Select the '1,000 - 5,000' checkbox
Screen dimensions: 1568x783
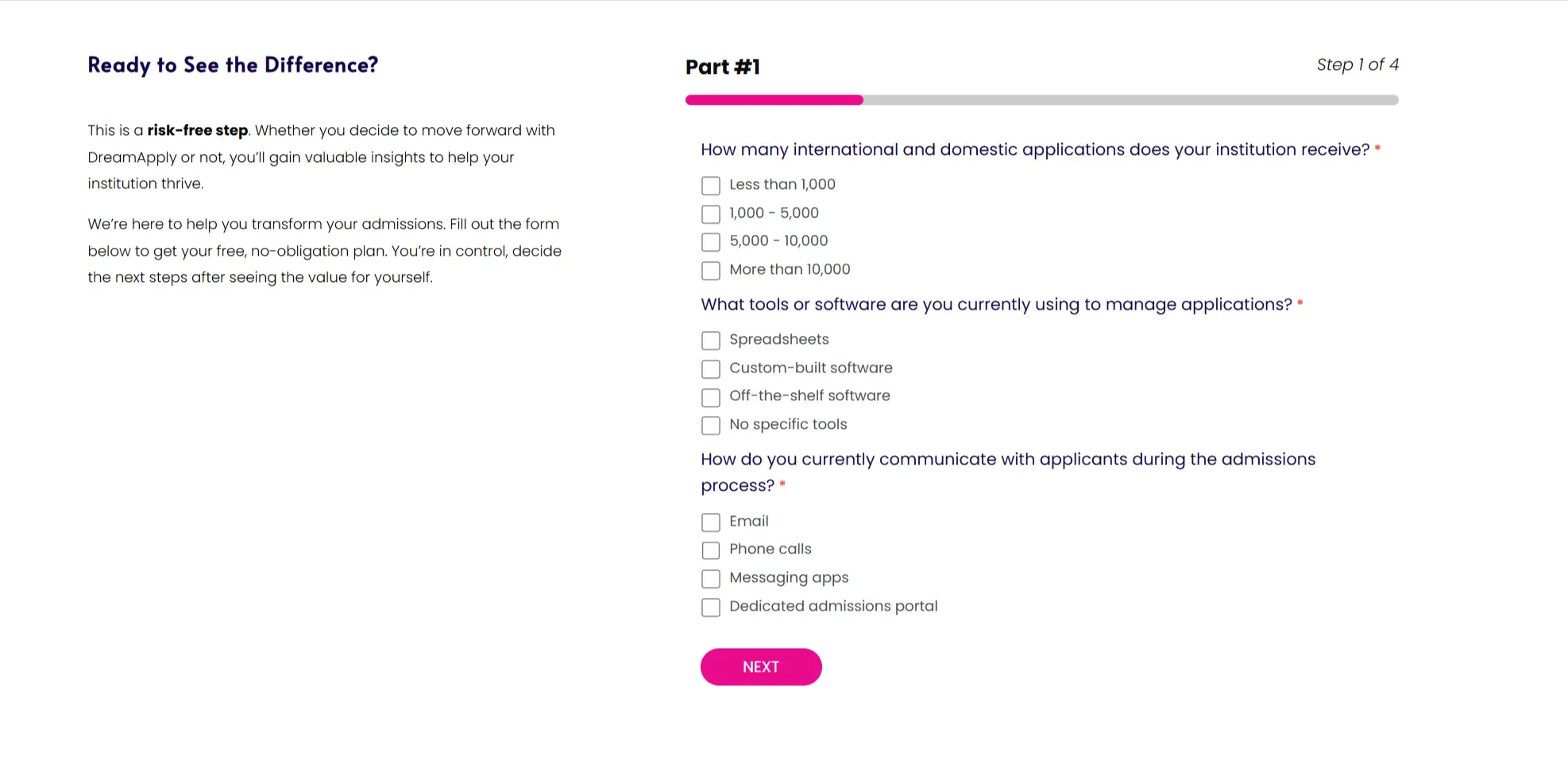[711, 214]
